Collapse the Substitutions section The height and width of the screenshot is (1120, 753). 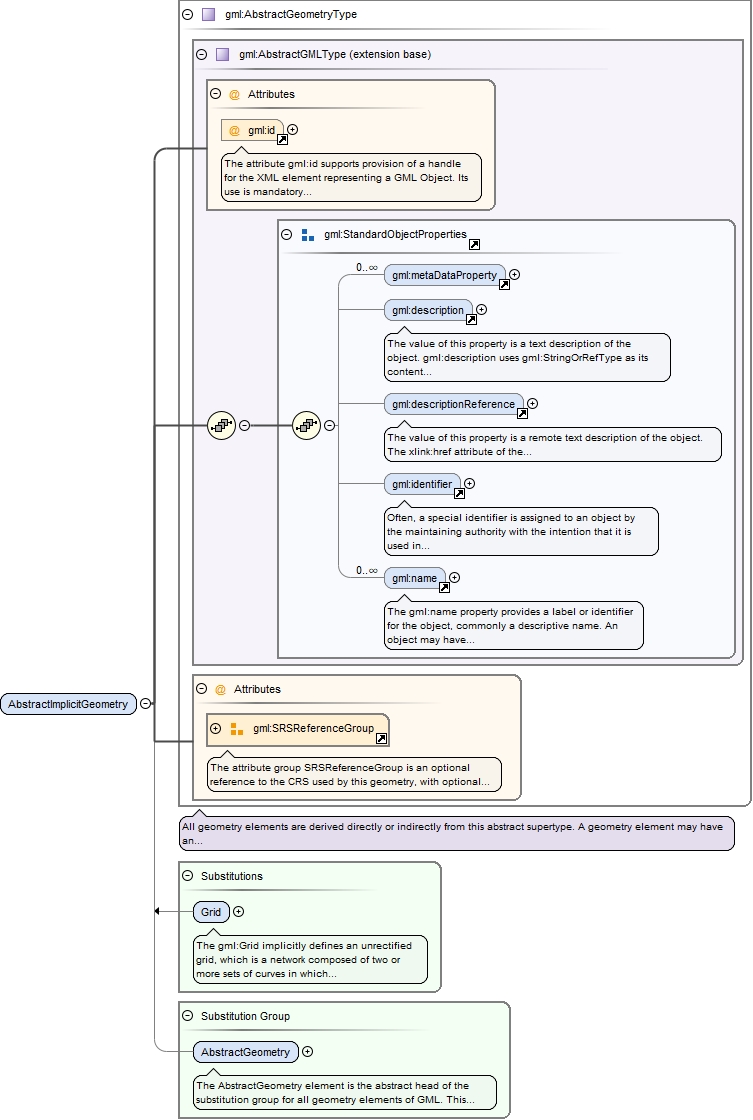pos(187,875)
